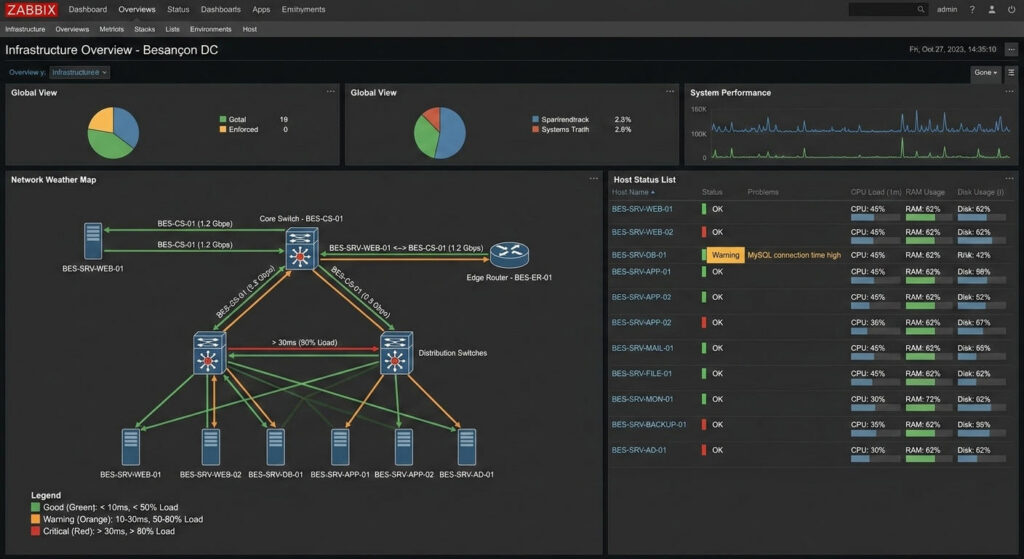Click the System Performance line graph
The height and width of the screenshot is (559, 1024).
click(x=859, y=134)
